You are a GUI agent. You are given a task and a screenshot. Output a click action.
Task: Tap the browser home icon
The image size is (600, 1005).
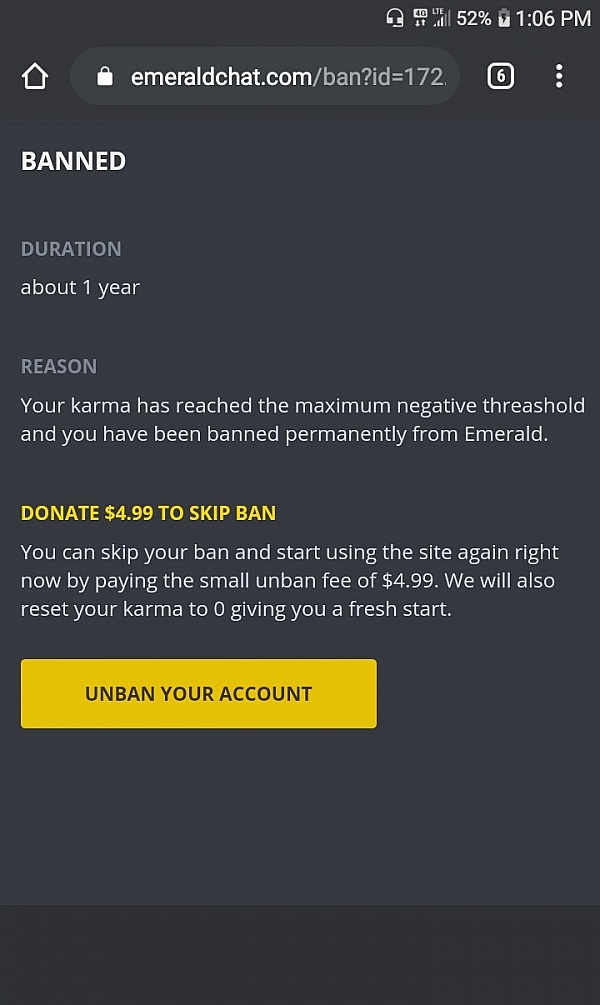(35, 76)
